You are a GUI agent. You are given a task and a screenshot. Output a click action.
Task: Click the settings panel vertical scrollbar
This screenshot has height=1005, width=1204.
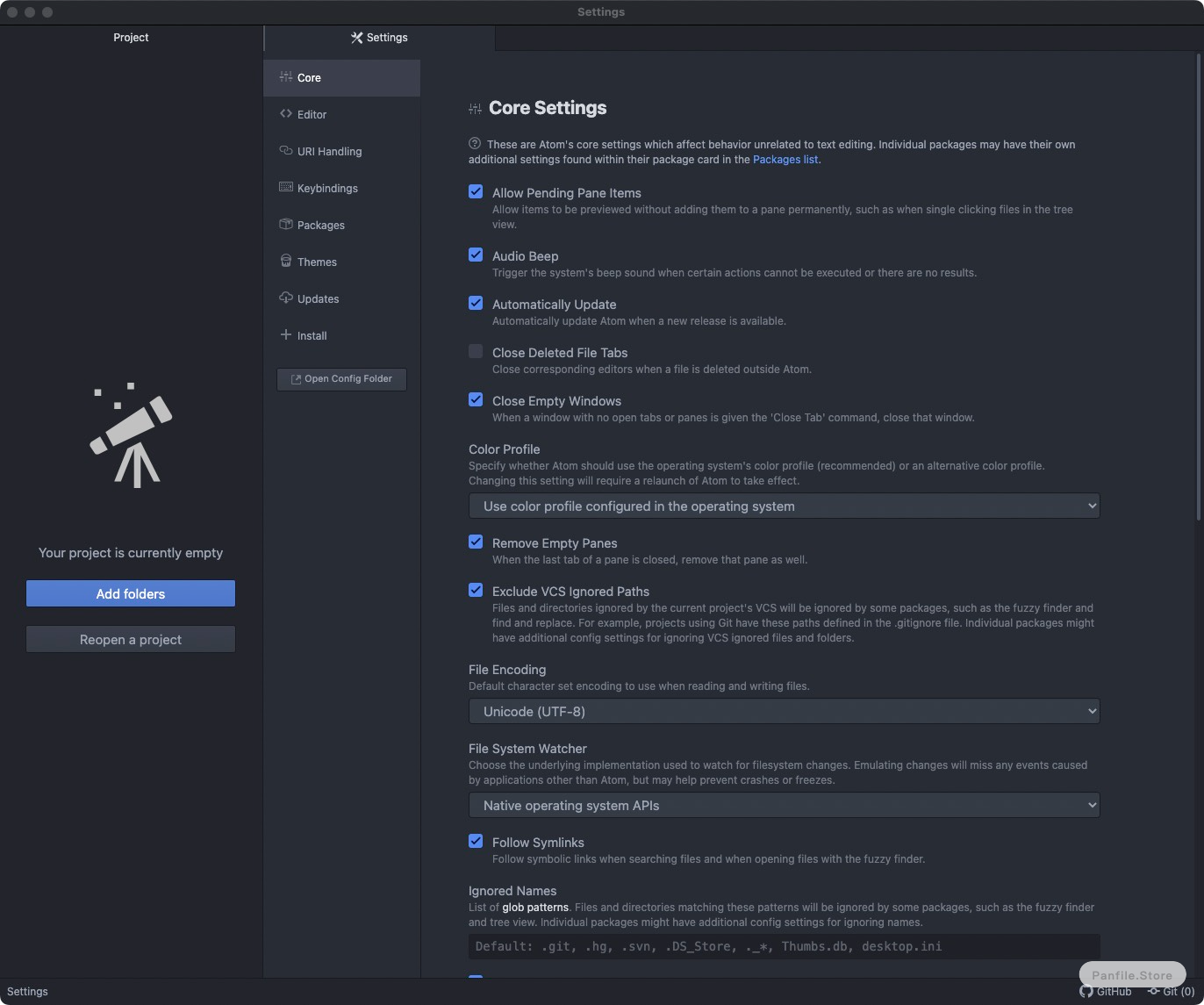tap(1198, 288)
